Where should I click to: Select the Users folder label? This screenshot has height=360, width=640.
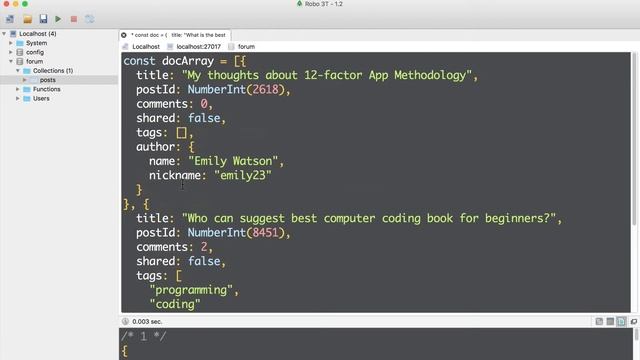pyautogui.click(x=41, y=98)
